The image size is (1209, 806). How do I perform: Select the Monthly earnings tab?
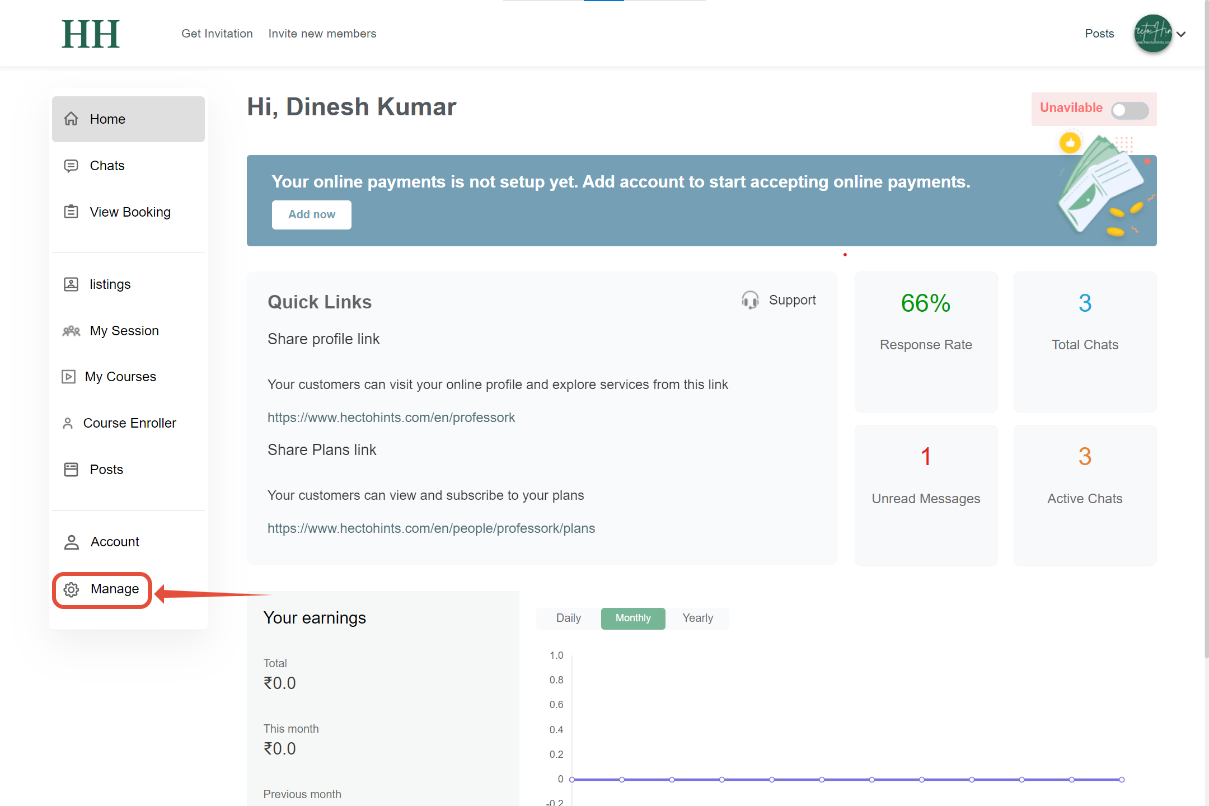pos(633,618)
